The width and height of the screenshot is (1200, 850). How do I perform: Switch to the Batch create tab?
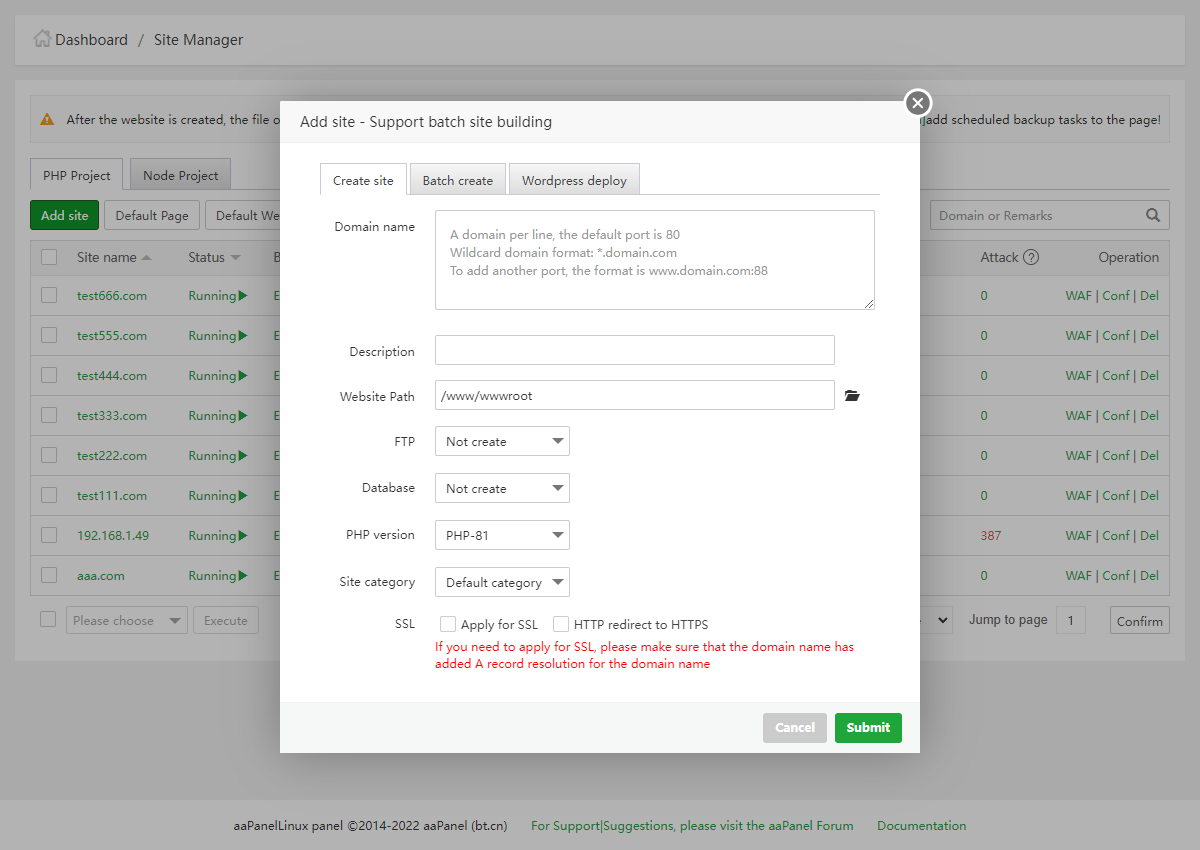(x=458, y=180)
